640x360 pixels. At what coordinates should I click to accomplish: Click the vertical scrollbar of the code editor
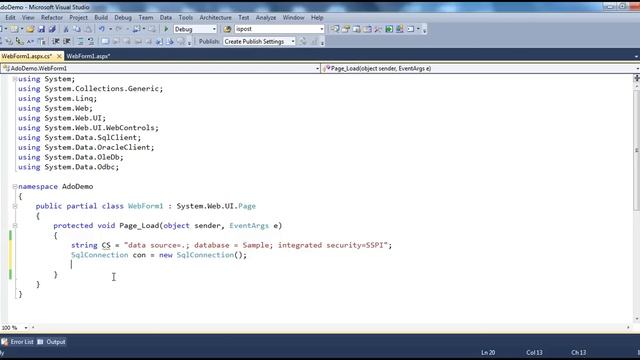click(637, 151)
